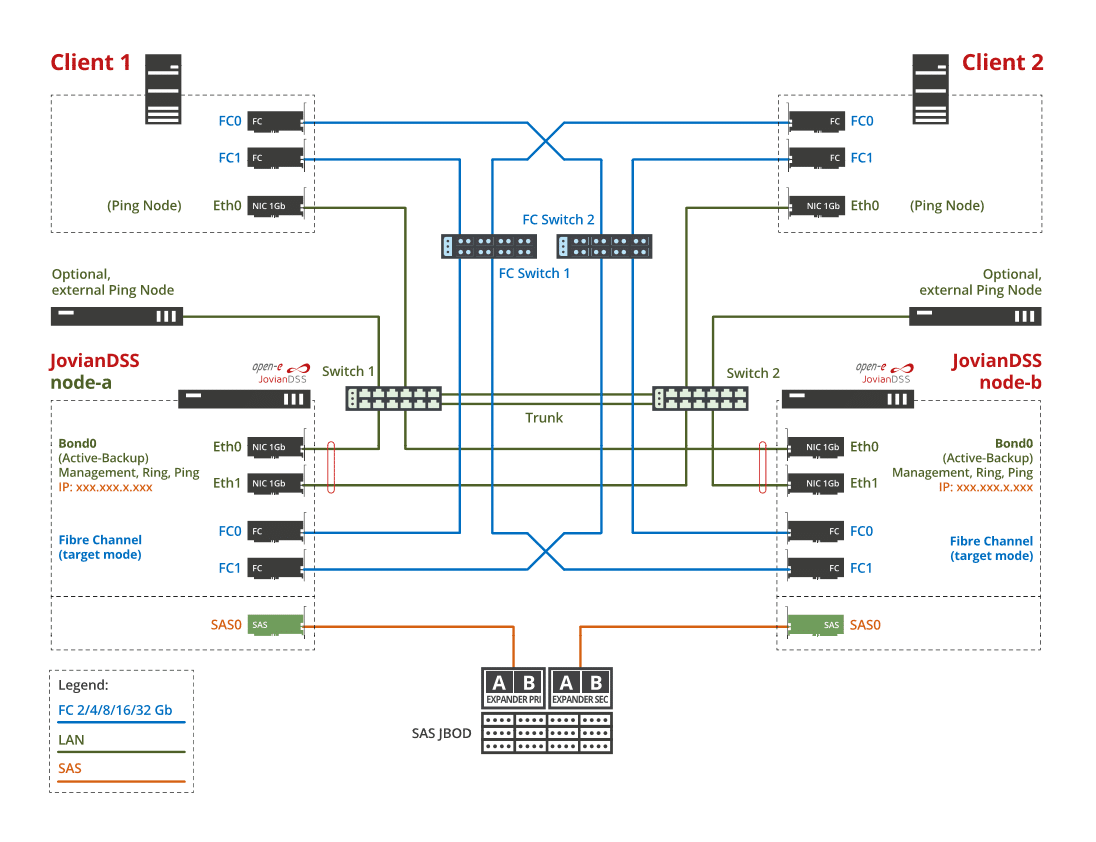The height and width of the screenshot is (842, 1096).
Task: Click the blue FC legend line
Action: coord(122,723)
